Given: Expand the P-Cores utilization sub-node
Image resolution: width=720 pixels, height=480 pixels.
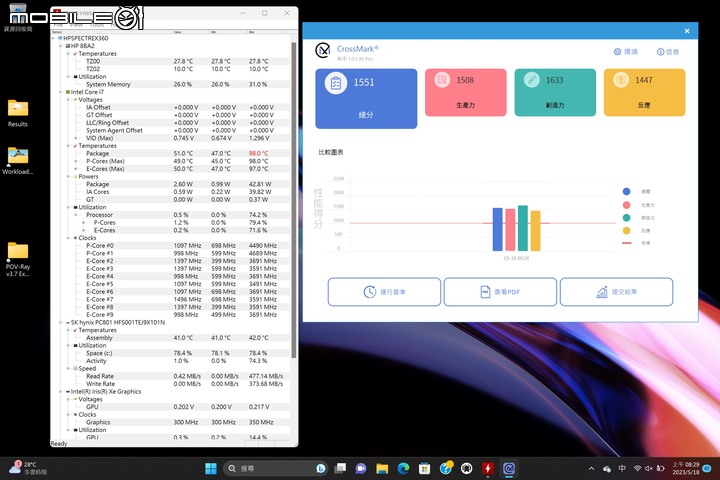Looking at the screenshot, I should tap(84, 222).
